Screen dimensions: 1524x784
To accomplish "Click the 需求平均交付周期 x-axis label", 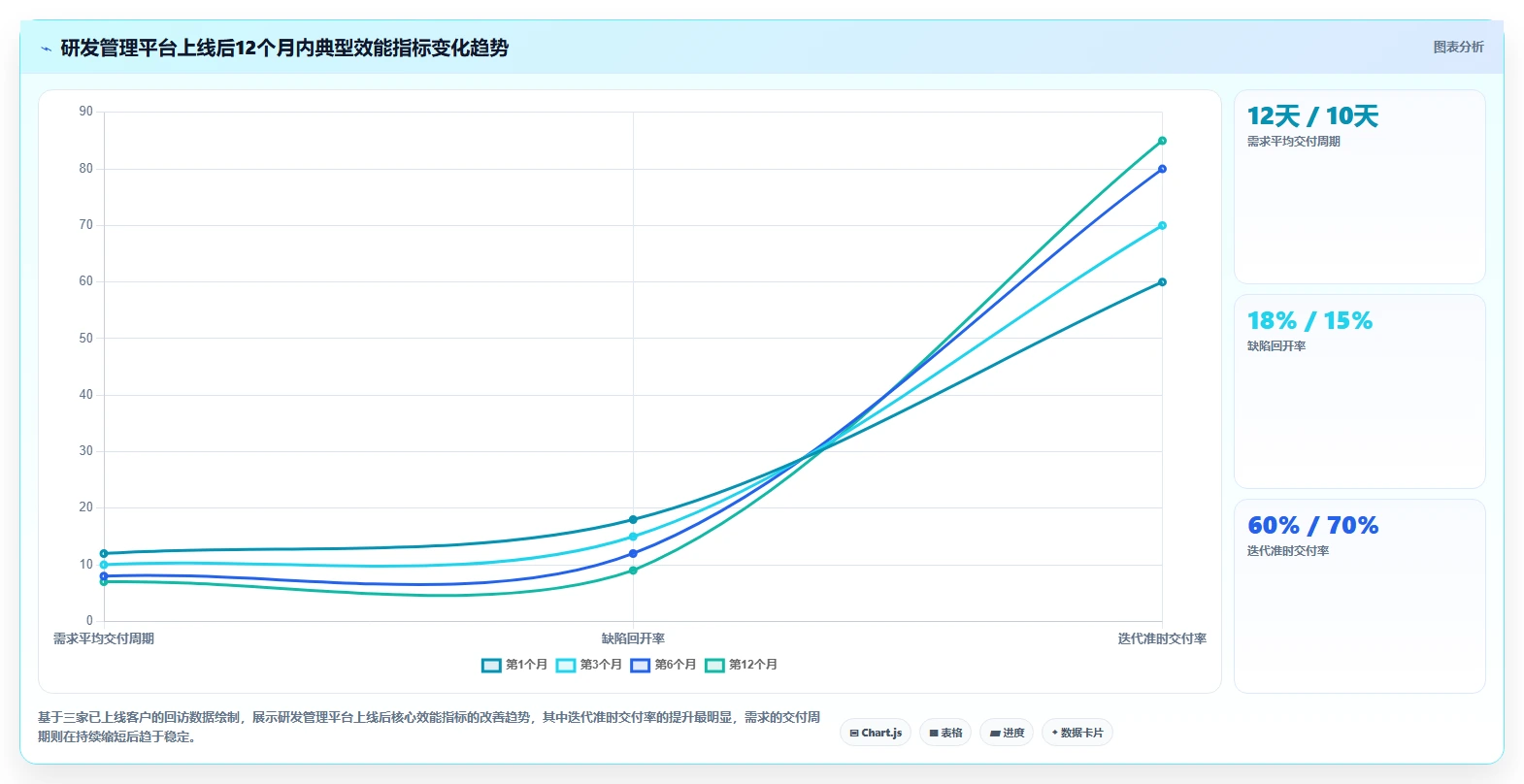I will point(104,638).
